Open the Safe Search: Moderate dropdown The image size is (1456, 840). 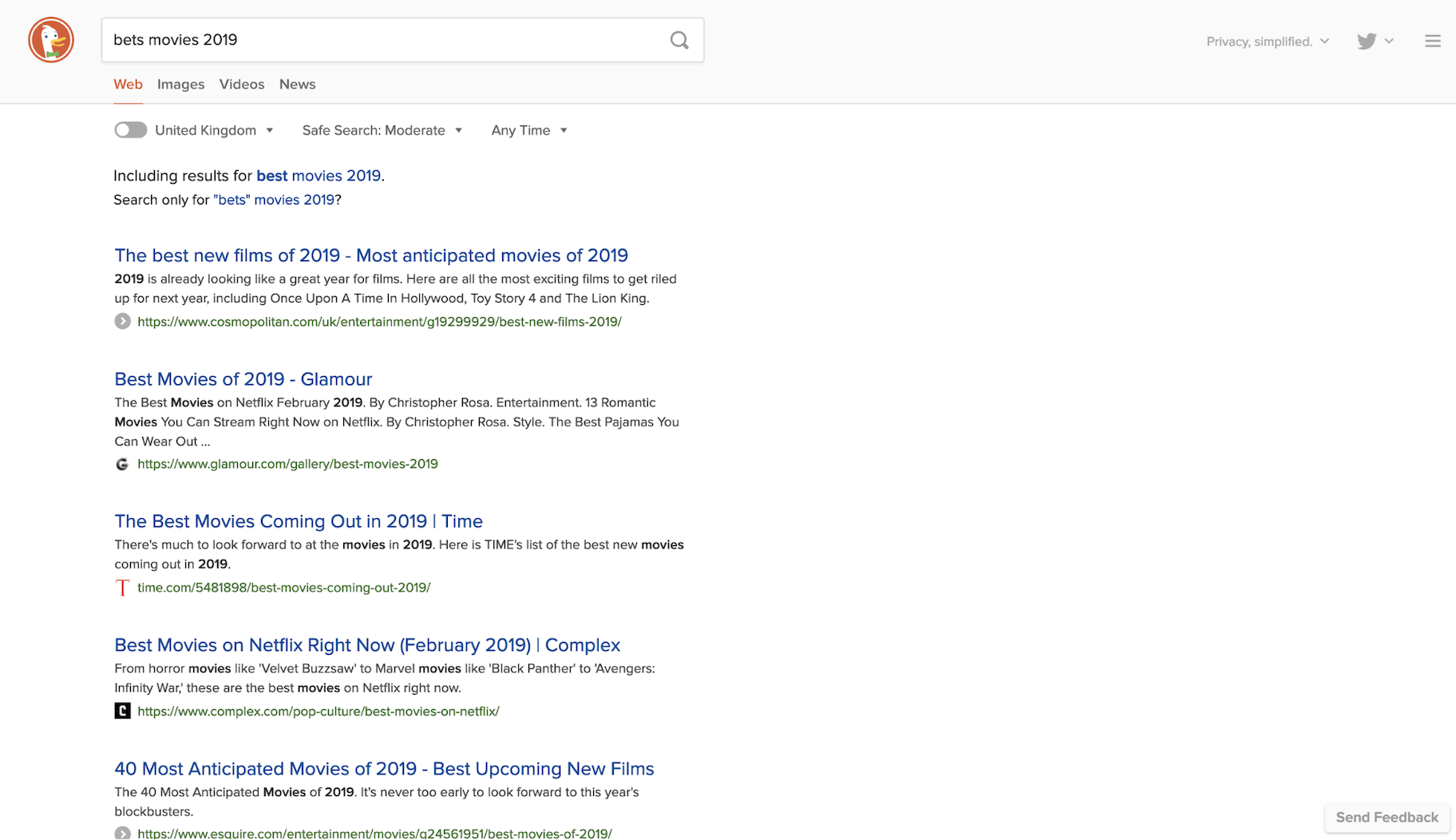382,130
